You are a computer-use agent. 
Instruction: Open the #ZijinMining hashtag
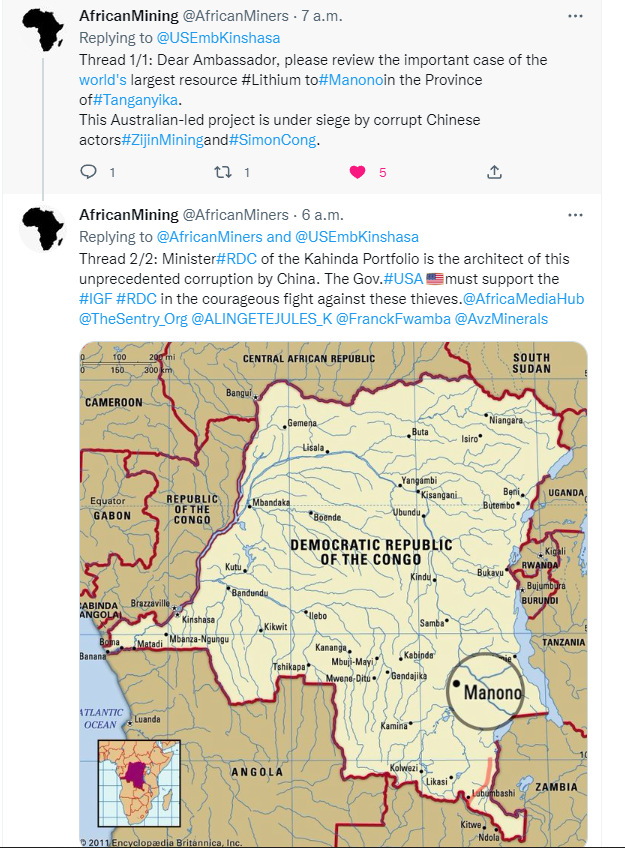[x=162, y=140]
